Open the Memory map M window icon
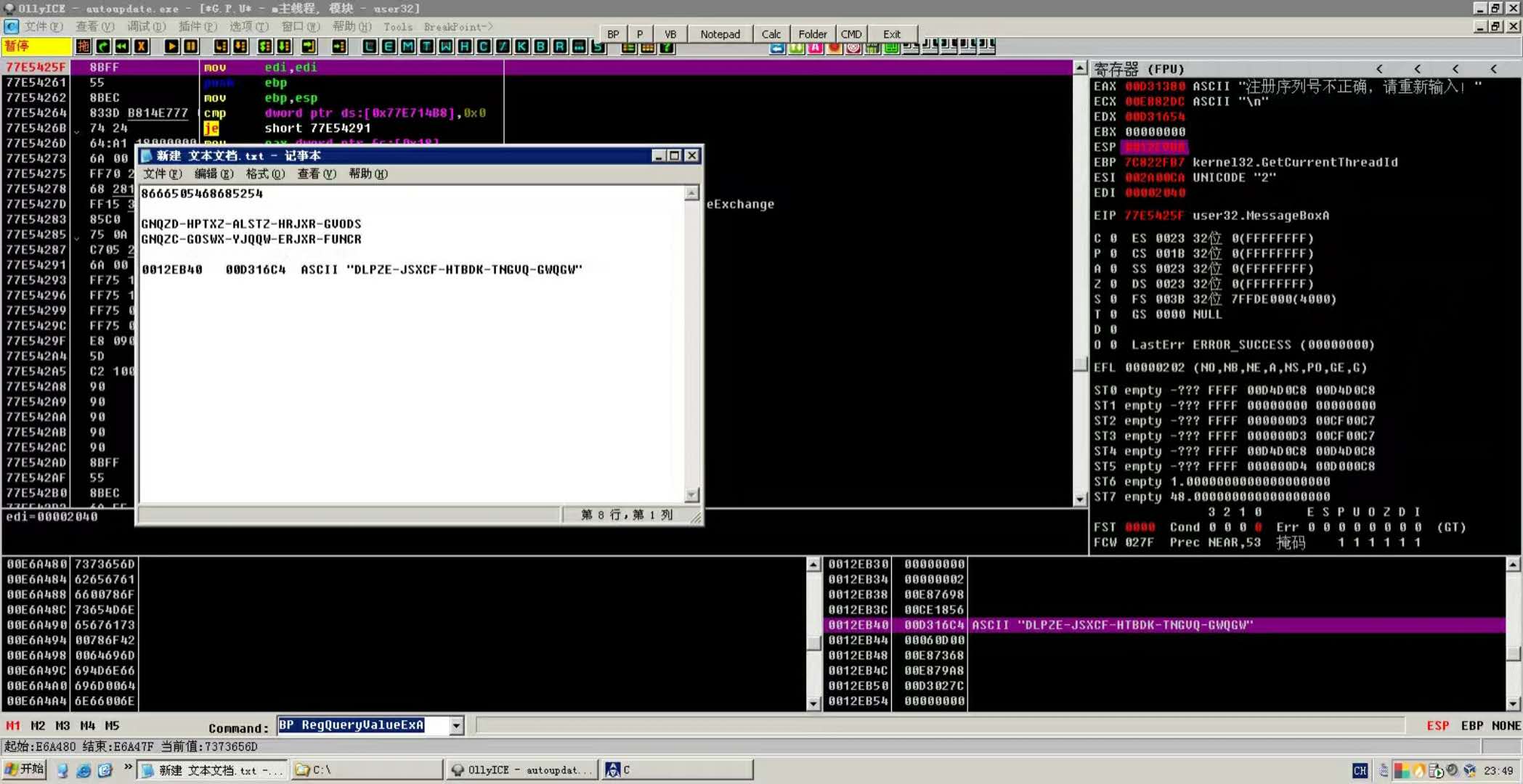Viewport: 1523px width, 784px height. (x=407, y=47)
